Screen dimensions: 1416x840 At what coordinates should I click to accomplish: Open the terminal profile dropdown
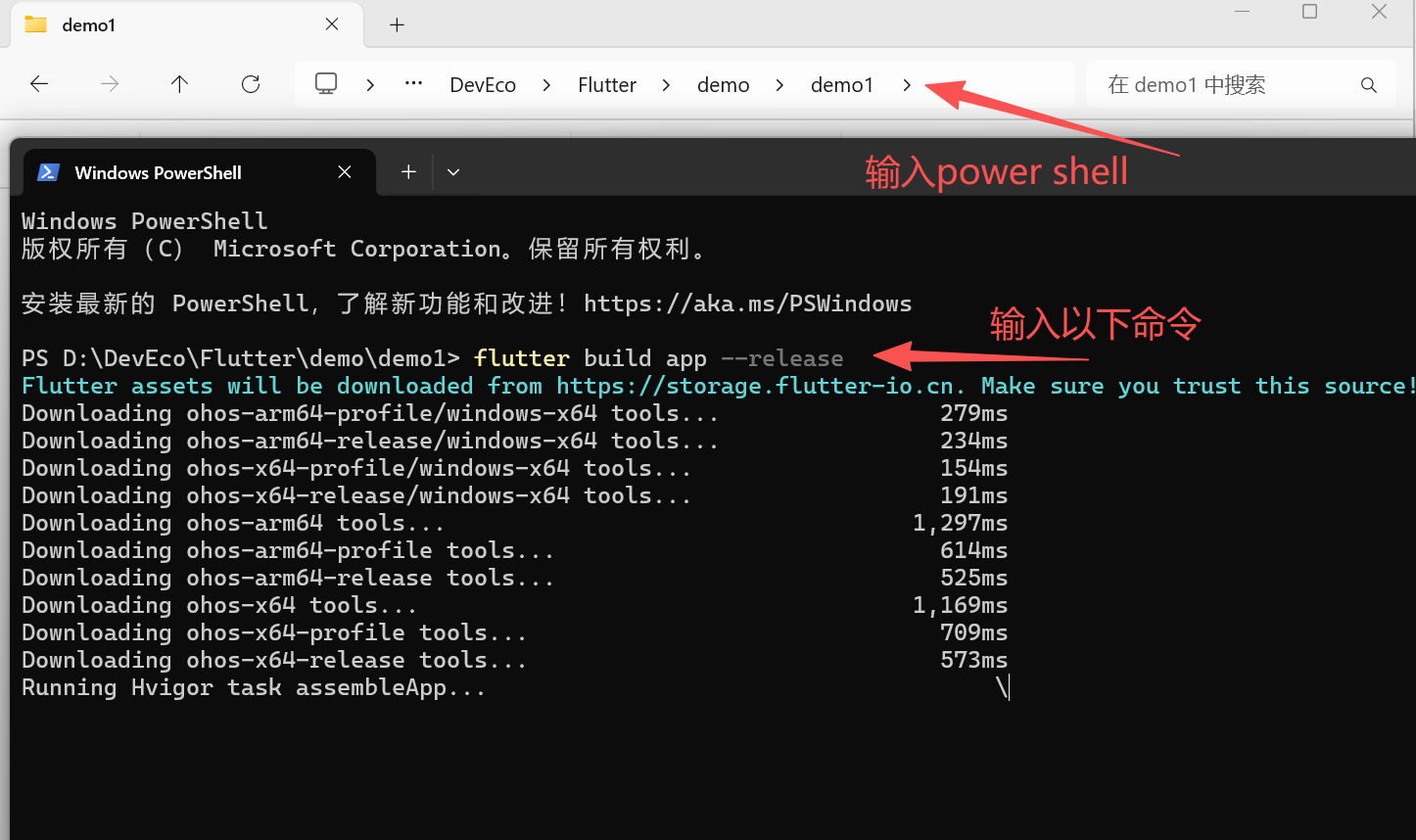point(453,172)
